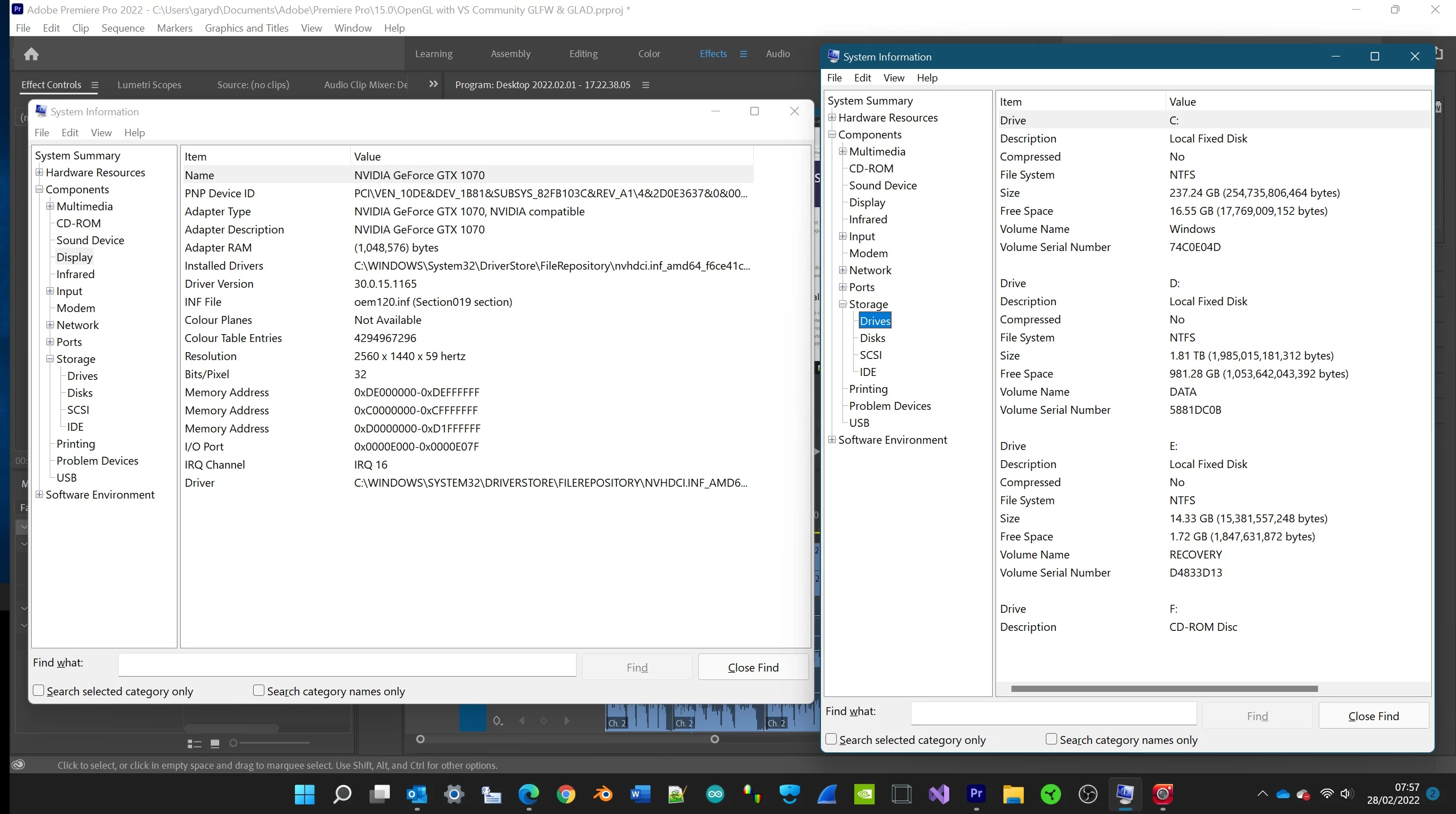Click the panel overflow chevrons icon
Viewport: 1456px width, 814px height.
click(x=433, y=84)
